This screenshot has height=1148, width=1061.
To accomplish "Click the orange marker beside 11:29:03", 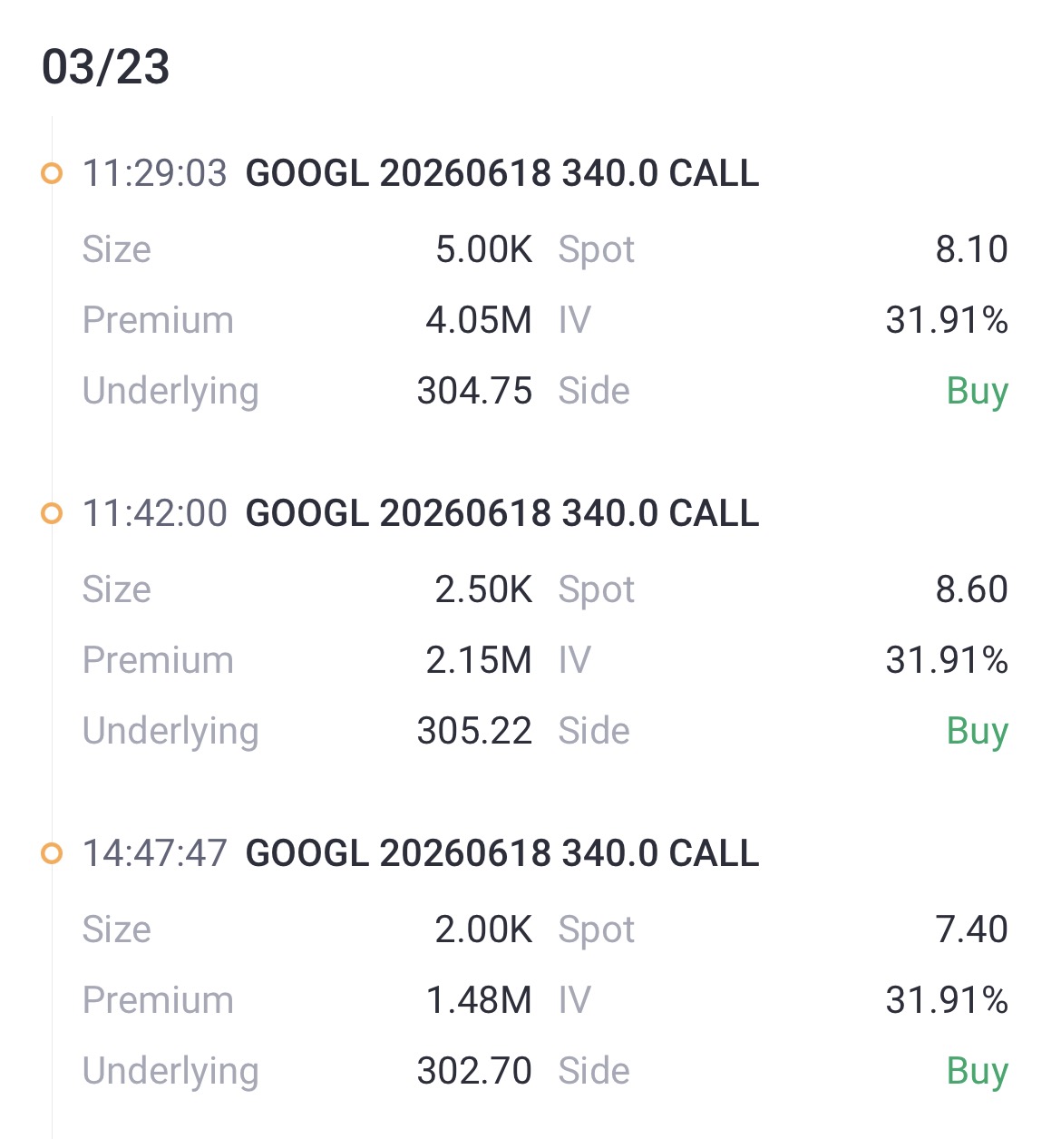I will 52,172.
